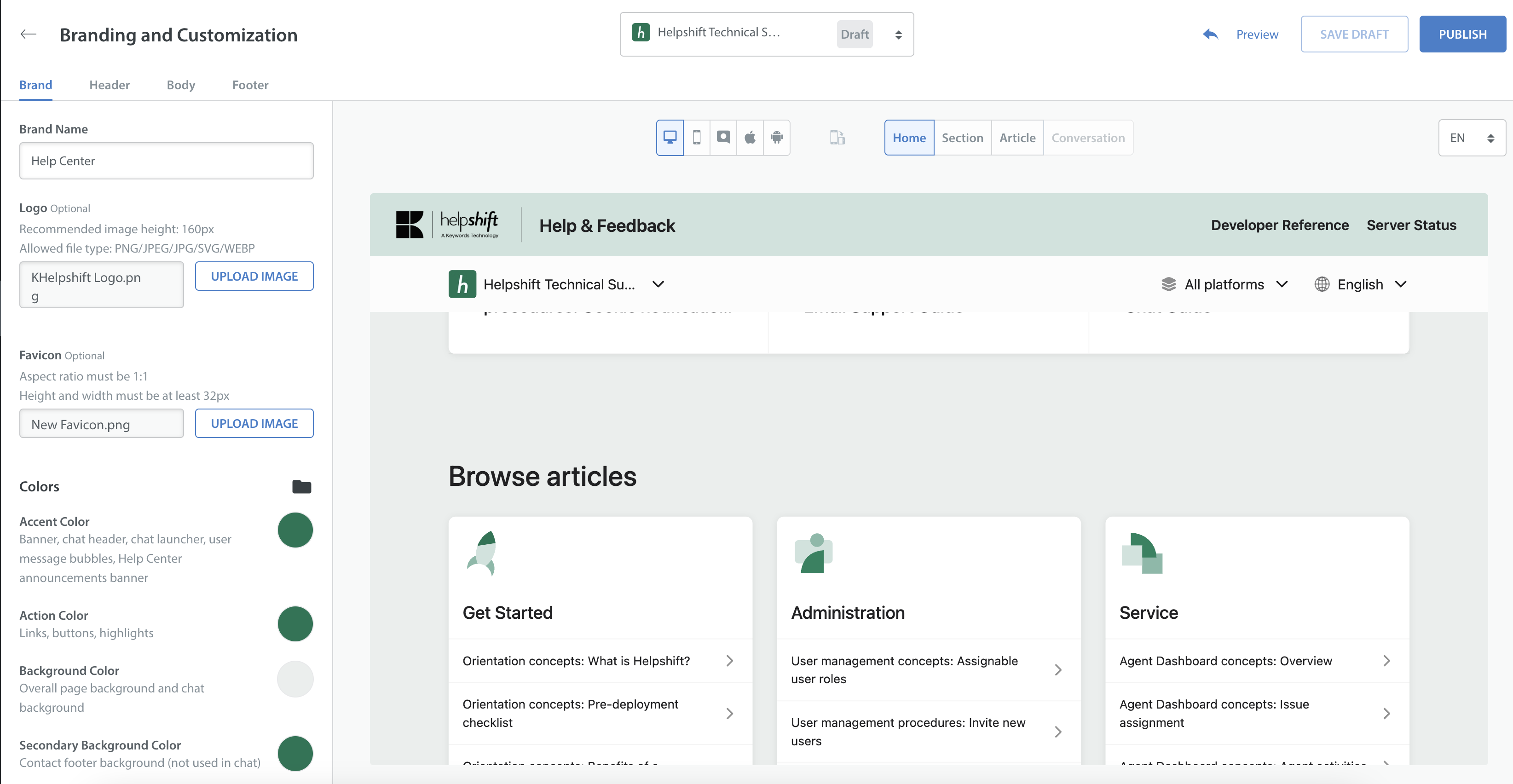This screenshot has width=1513, height=784.
Task: Click the New Favicon.png file field
Action: pyautogui.click(x=102, y=423)
